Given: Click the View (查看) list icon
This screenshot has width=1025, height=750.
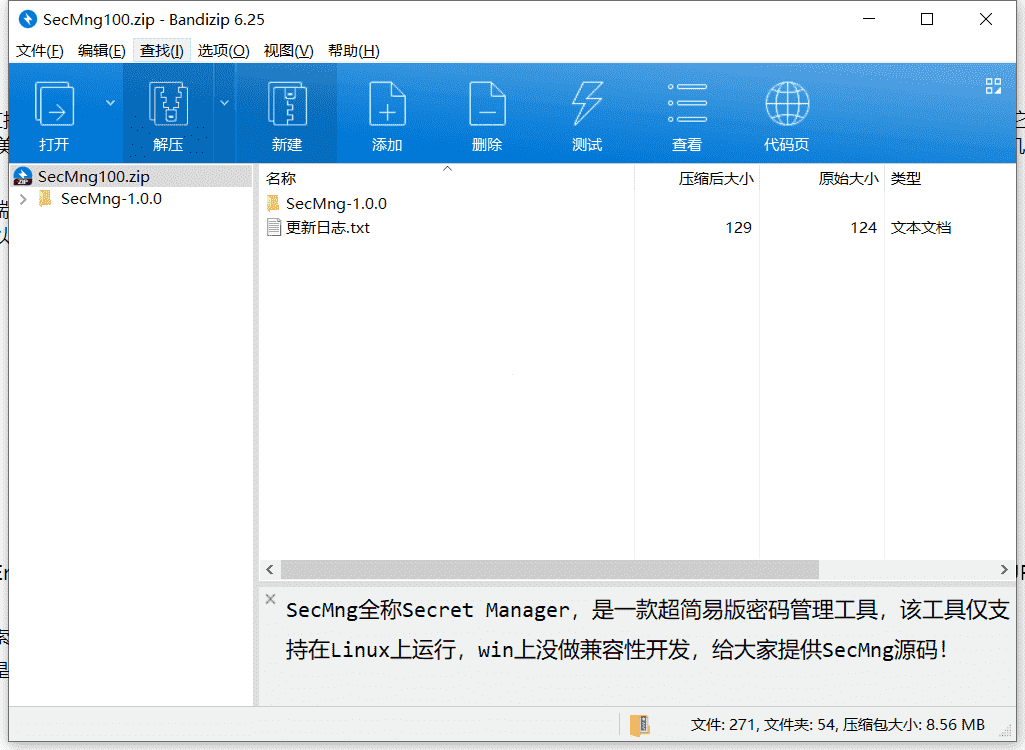Looking at the screenshot, I should [x=687, y=103].
